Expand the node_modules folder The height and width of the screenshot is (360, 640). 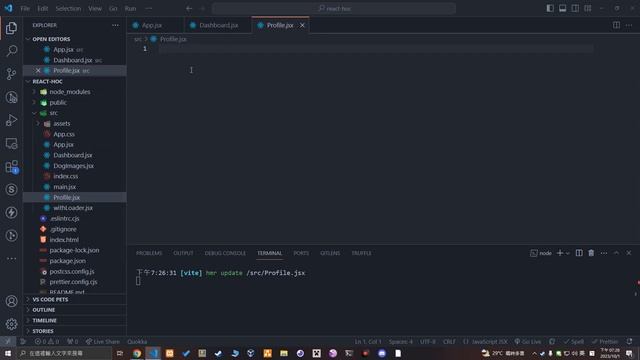coord(34,92)
